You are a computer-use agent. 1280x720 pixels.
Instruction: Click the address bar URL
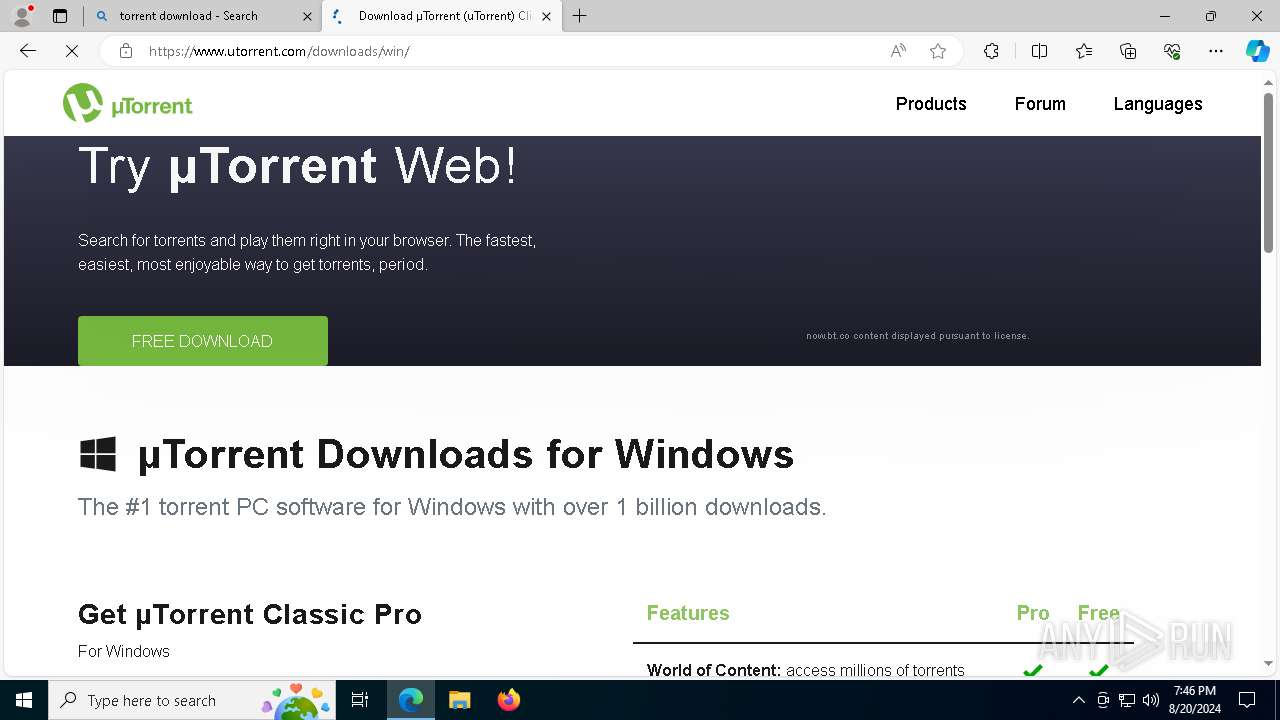[x=279, y=51]
